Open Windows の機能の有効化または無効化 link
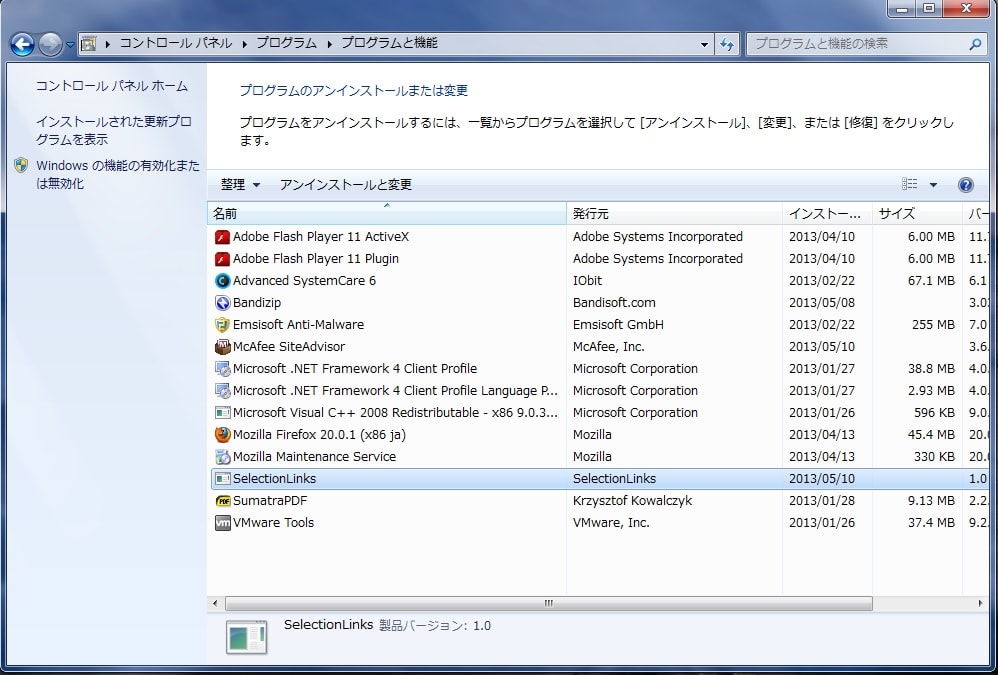Viewport: 998px width, 675px height. coord(118,174)
